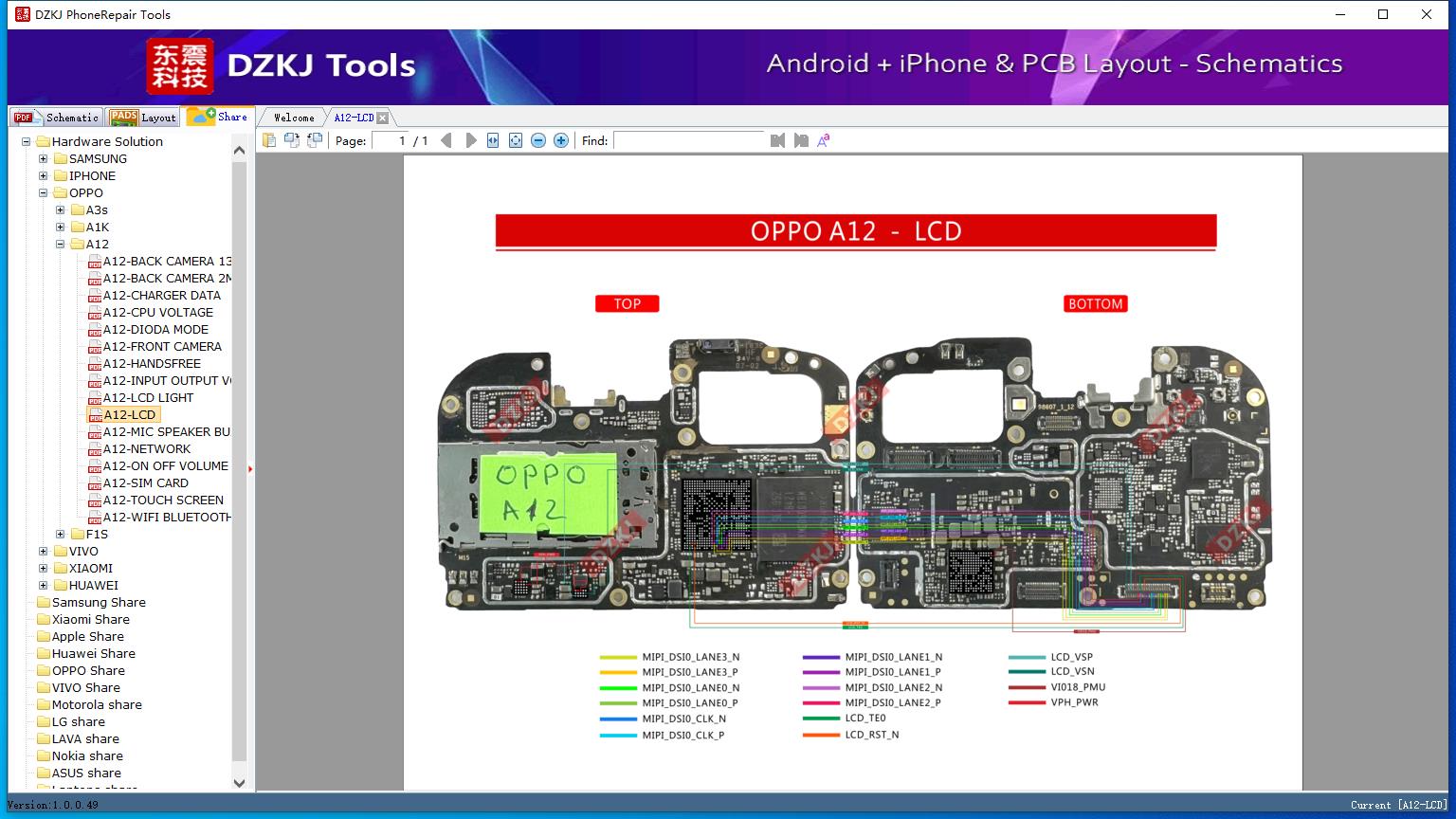Switch to the Schematic tab
This screenshot has height=819, width=1456.
[57, 118]
